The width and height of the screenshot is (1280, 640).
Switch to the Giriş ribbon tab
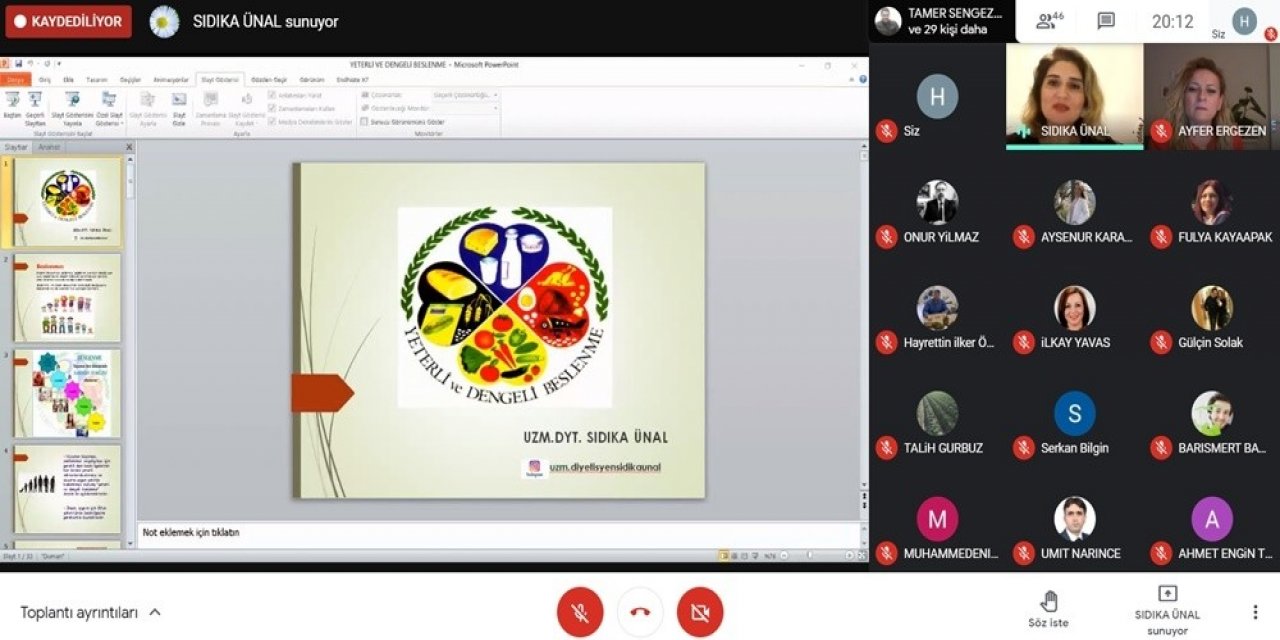pos(44,79)
